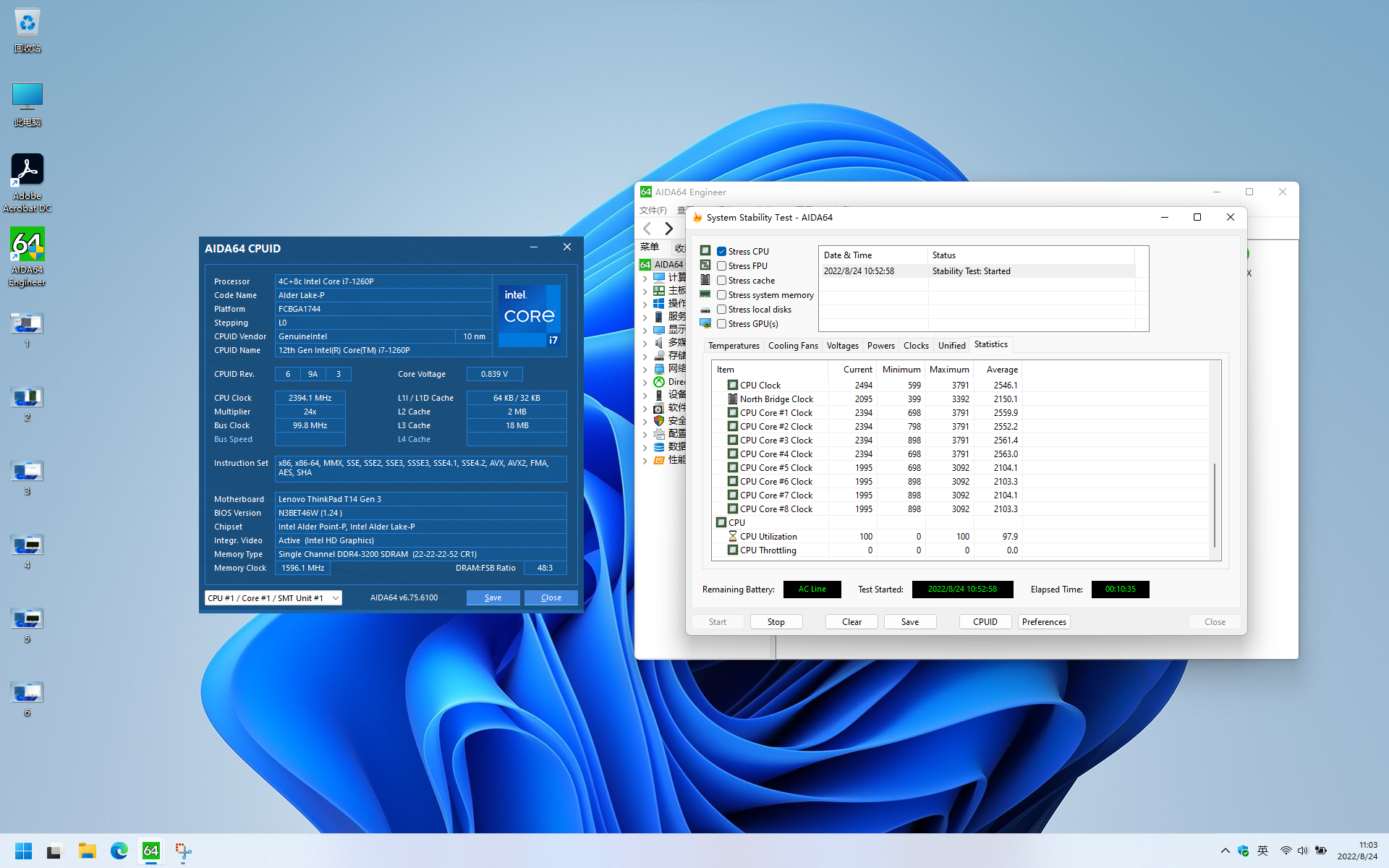The image size is (1389, 868).
Task: Open desktop shortcut labeled 6
Action: point(27,699)
